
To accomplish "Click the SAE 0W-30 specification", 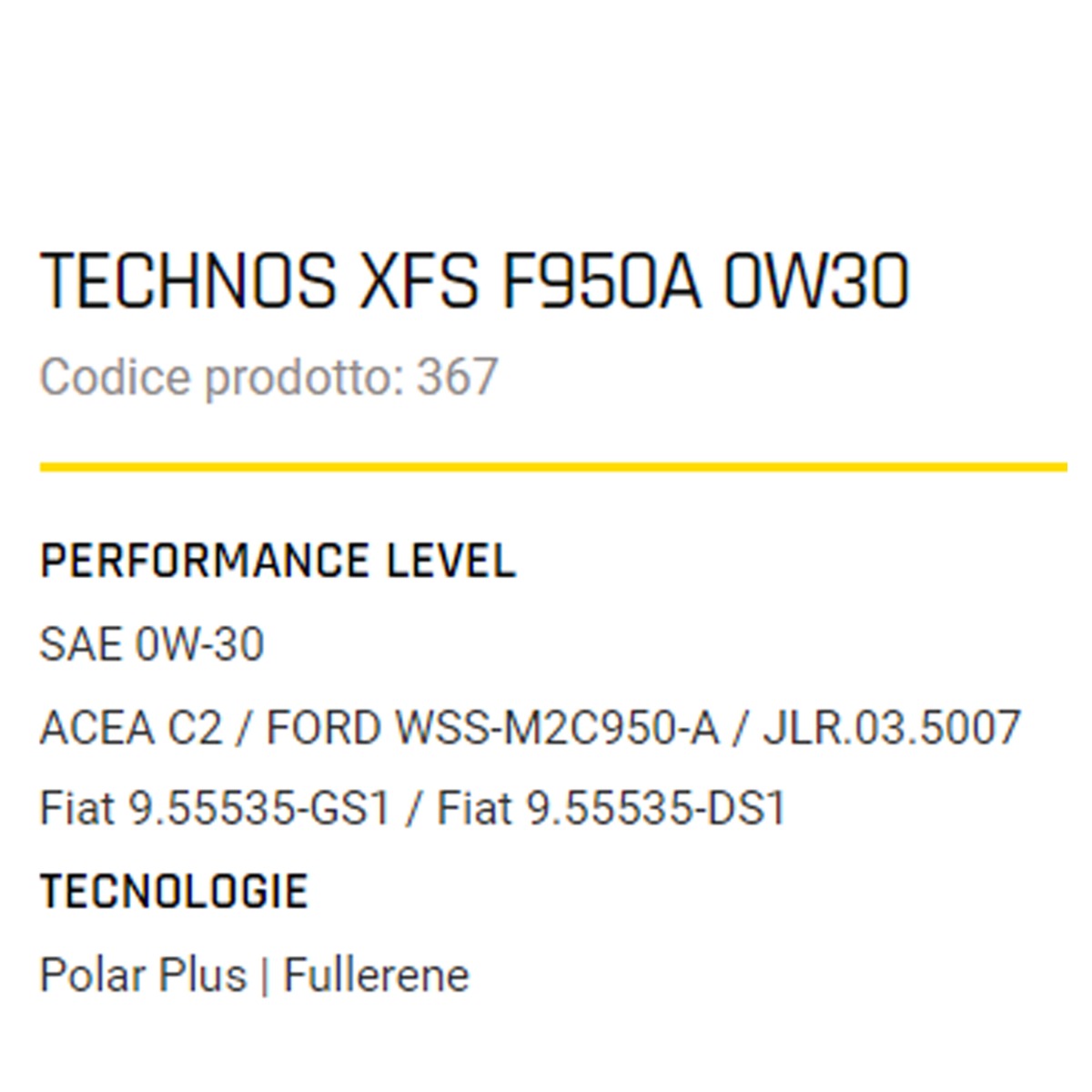I will 152,645.
